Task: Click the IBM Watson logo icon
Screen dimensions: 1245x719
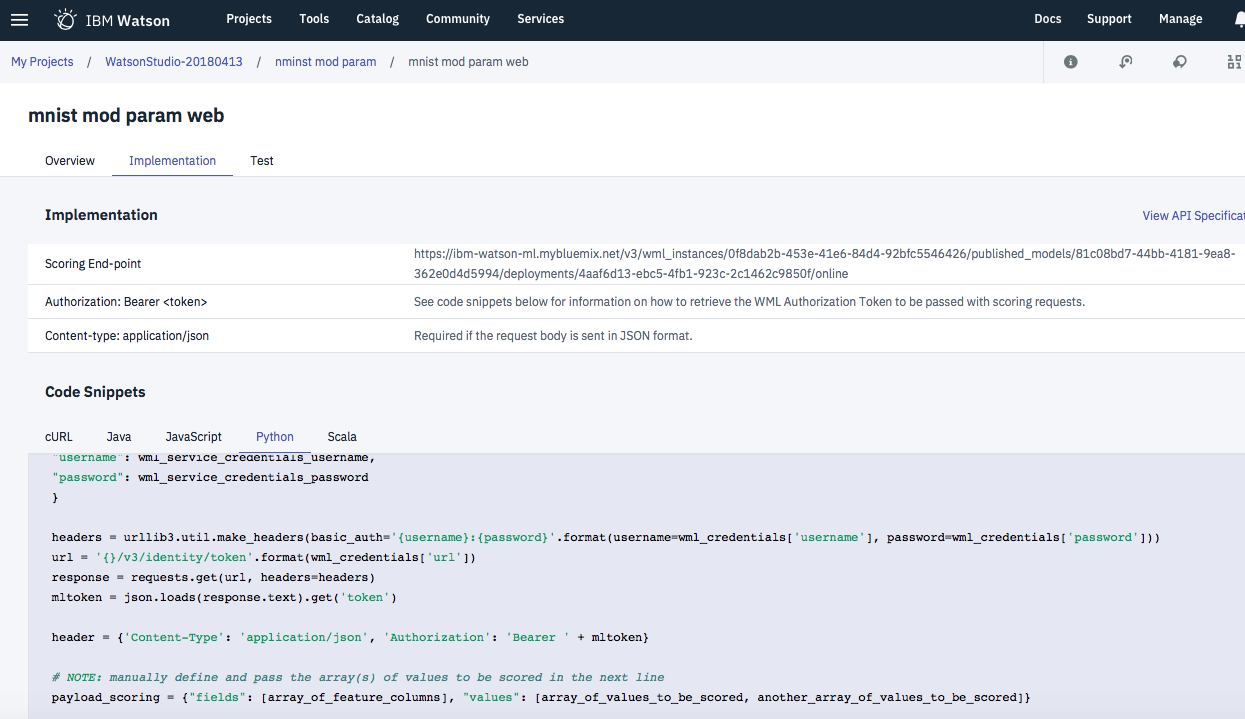Action: 64,19
